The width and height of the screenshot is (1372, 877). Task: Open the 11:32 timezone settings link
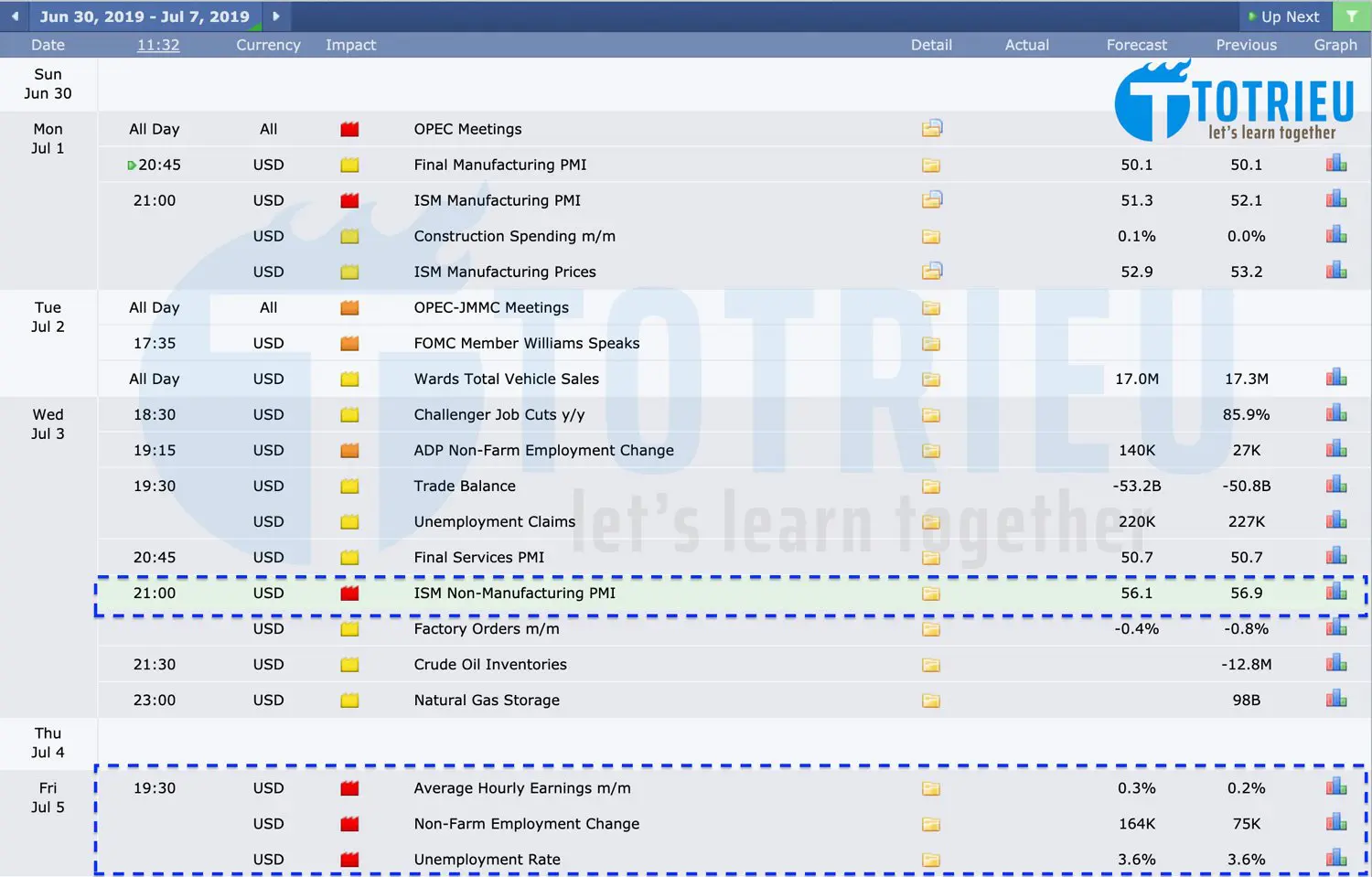[x=157, y=44]
